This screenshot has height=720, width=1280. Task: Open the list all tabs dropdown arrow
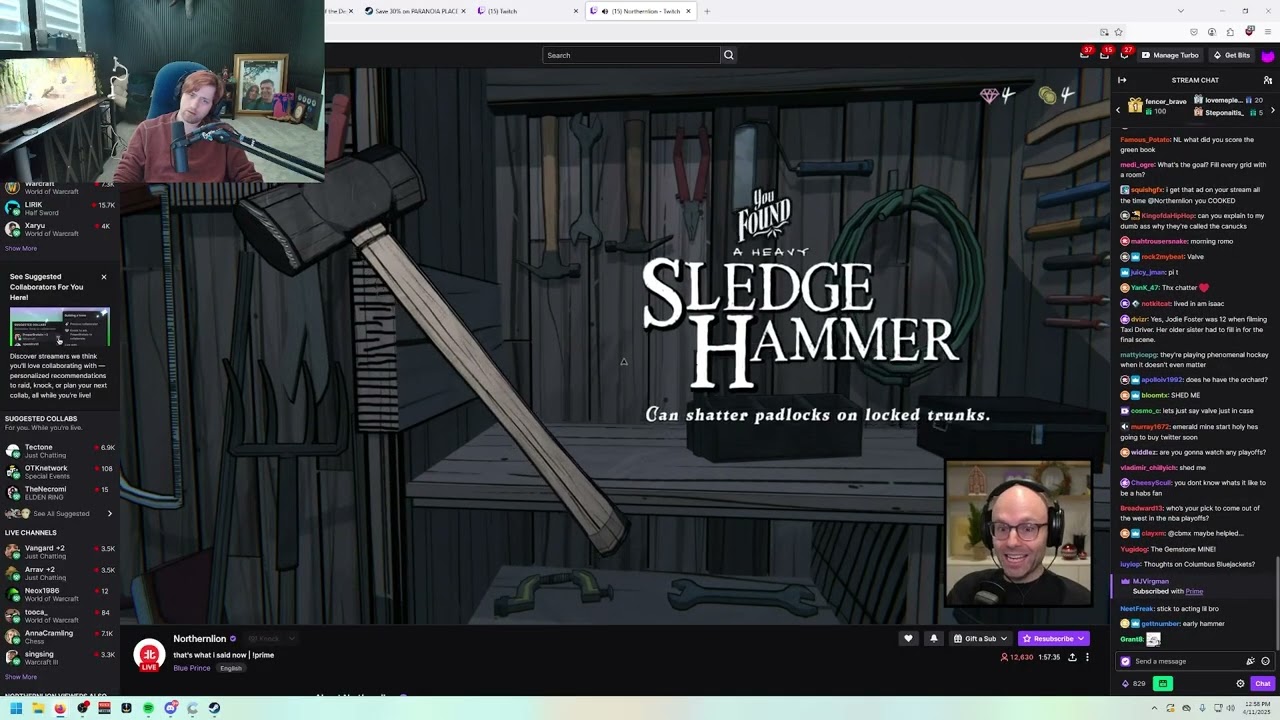(1180, 11)
